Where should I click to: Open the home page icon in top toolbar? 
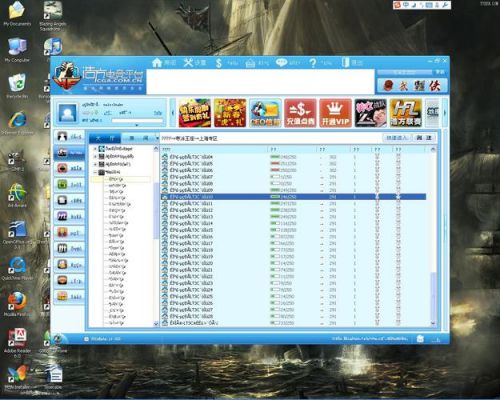(x=157, y=62)
